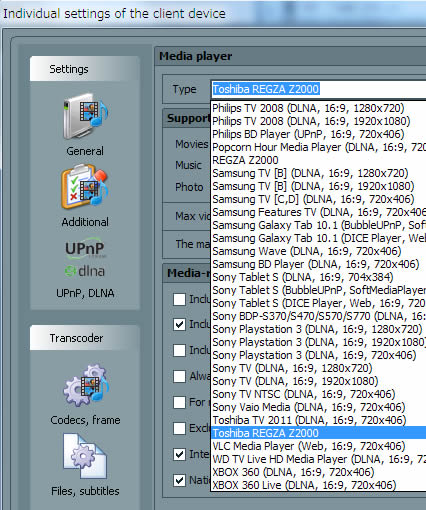Select Sony TV 1280x720 entry
Screen dimensions: 426x510
click(x=319, y=368)
